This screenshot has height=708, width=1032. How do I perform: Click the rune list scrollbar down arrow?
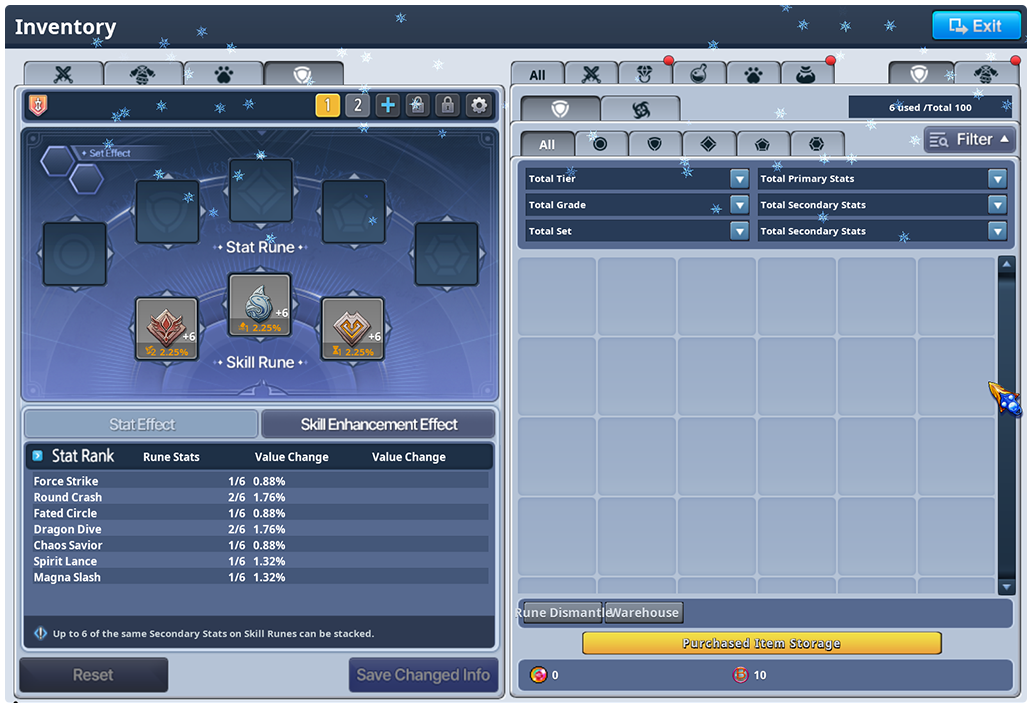[x=1006, y=587]
